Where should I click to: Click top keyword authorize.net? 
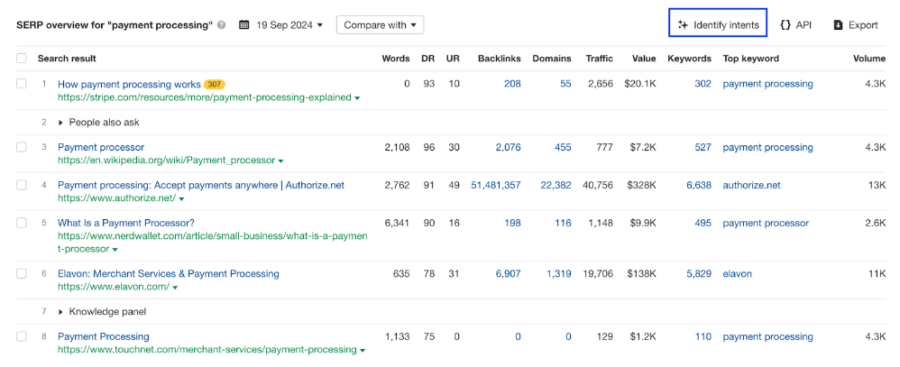pos(752,186)
